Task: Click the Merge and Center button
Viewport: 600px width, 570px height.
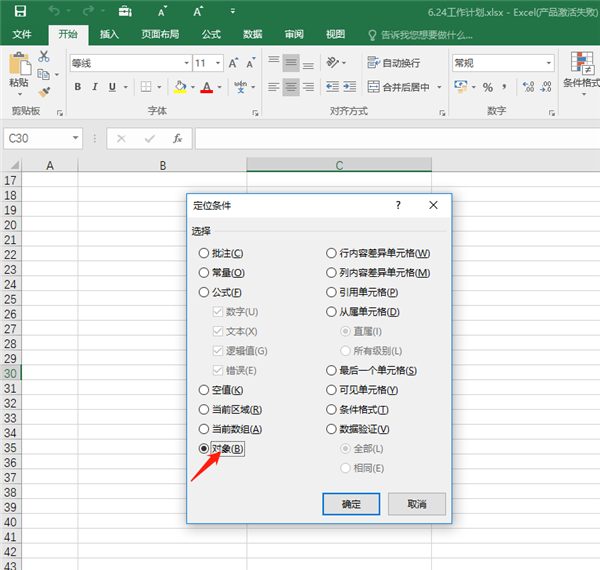Action: (x=404, y=88)
